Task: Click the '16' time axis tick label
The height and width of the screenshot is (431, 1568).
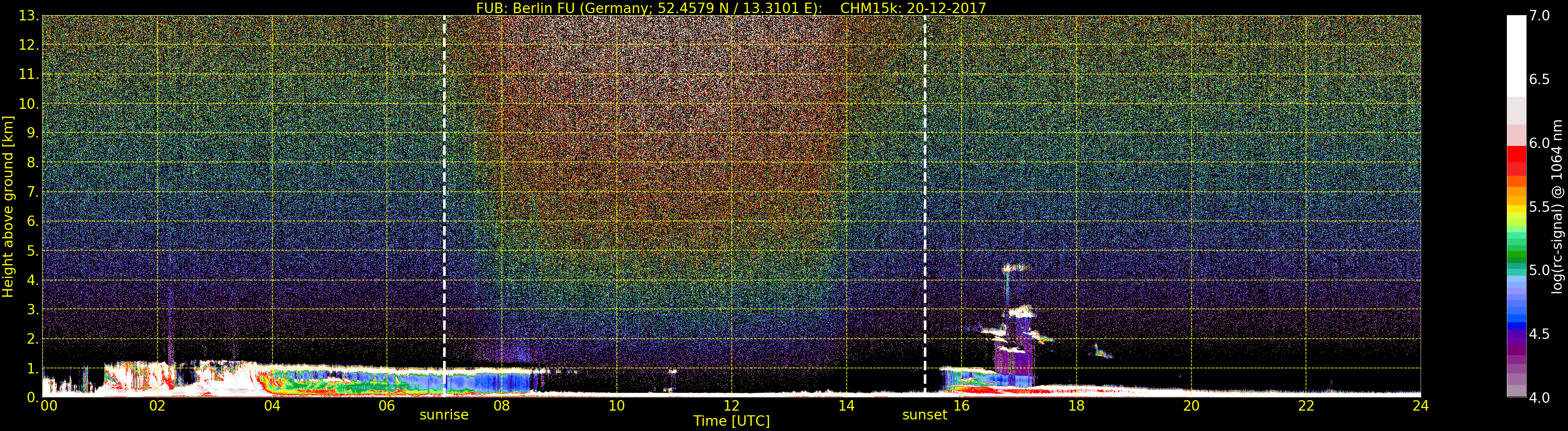Action: (961, 406)
